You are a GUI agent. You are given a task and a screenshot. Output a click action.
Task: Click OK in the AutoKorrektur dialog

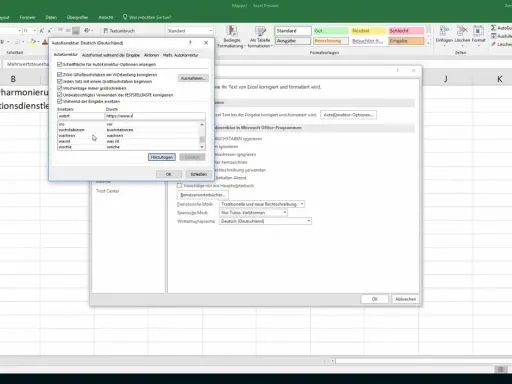coord(169,174)
